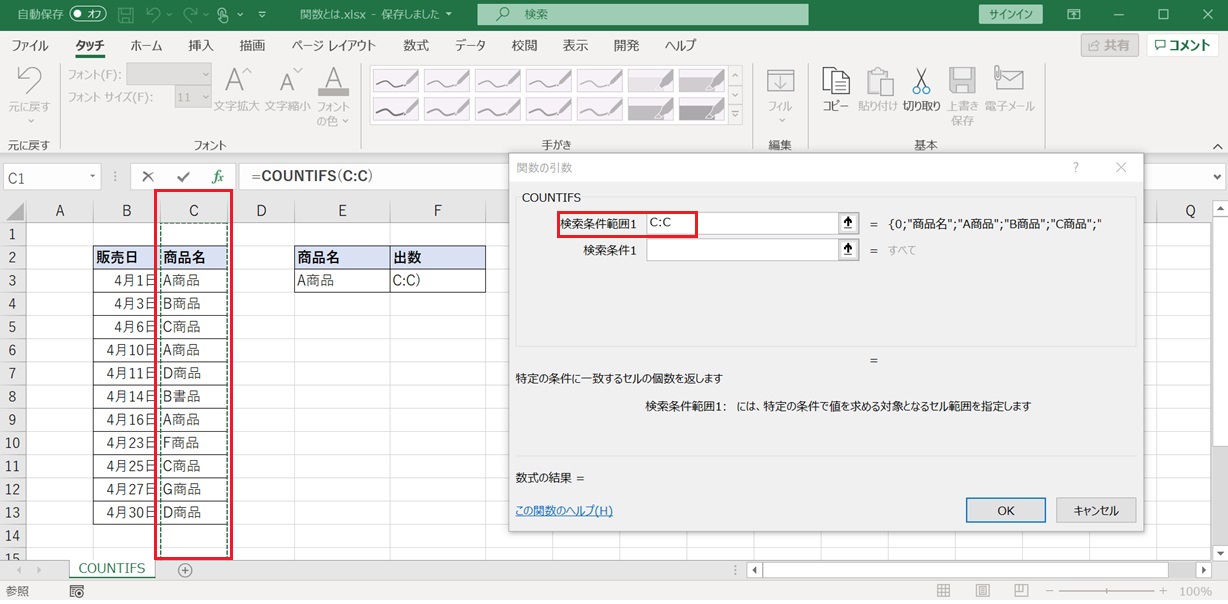1228x604 pixels.
Task: Click the search (検索) box in title bar
Action: 642,15
